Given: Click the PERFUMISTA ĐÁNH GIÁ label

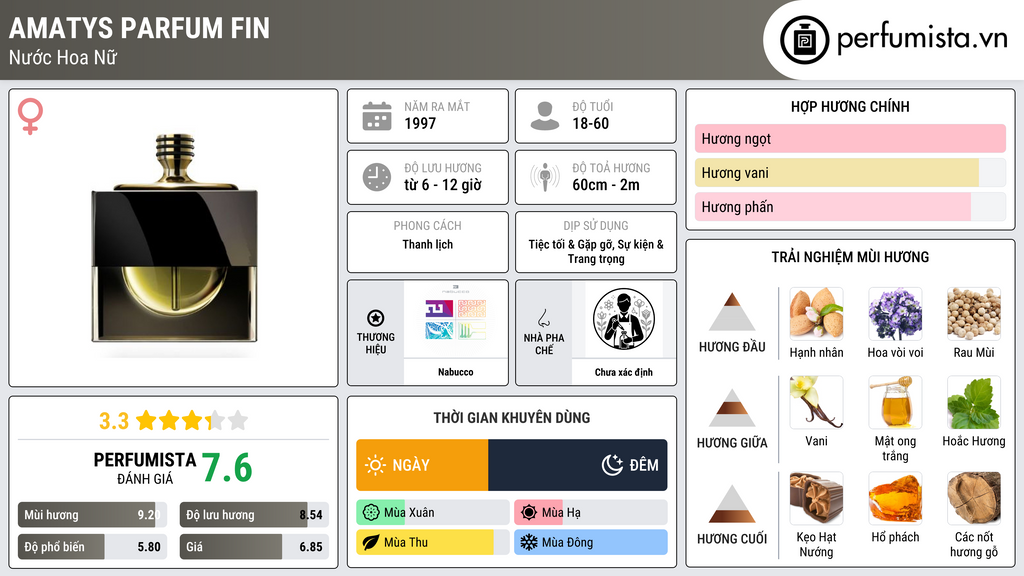Looking at the screenshot, I should pos(145,468).
